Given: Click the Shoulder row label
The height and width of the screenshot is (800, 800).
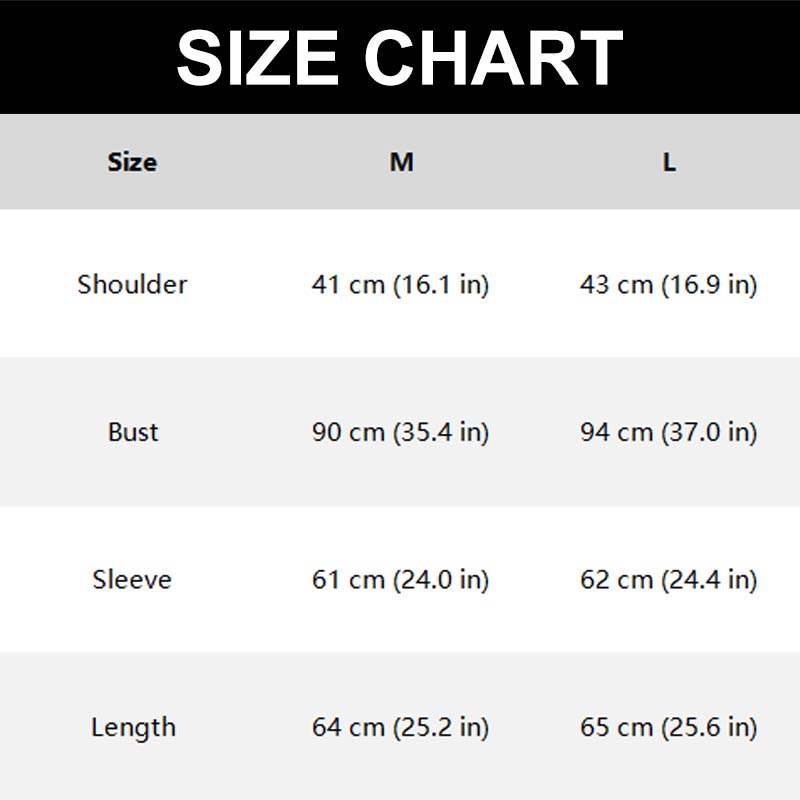Looking at the screenshot, I should pyautogui.click(x=132, y=284).
